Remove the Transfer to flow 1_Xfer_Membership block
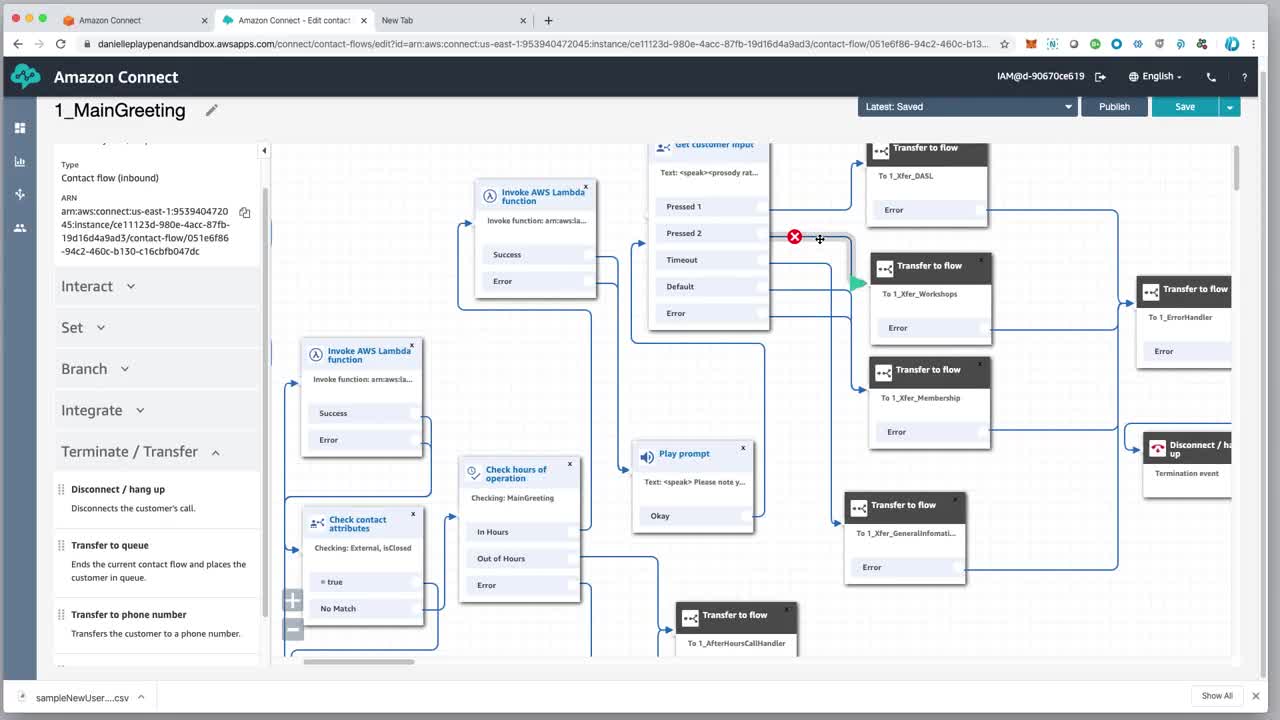Screen dimensions: 1280x720 point(980,364)
